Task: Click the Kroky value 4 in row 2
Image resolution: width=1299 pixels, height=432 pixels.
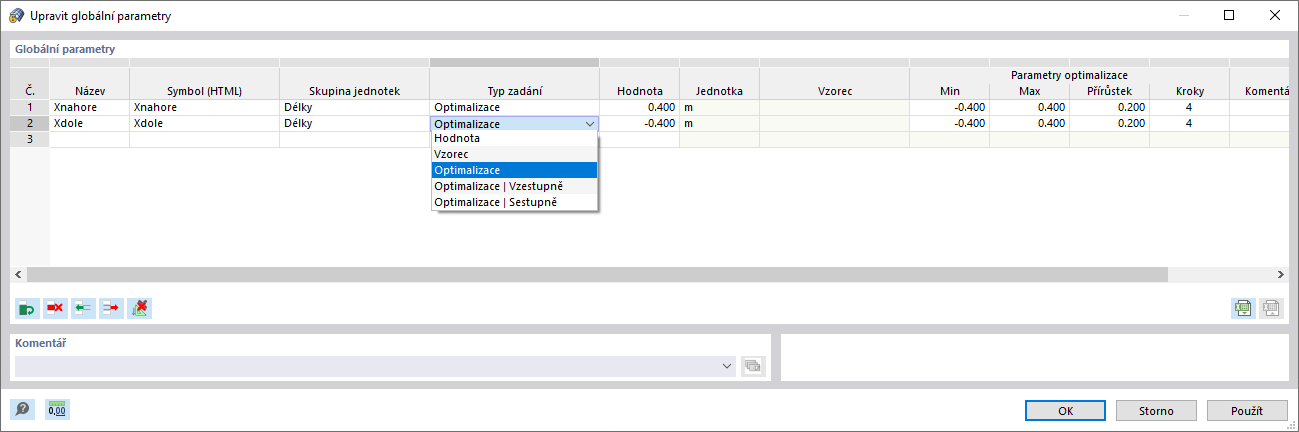Action: tap(1189, 123)
